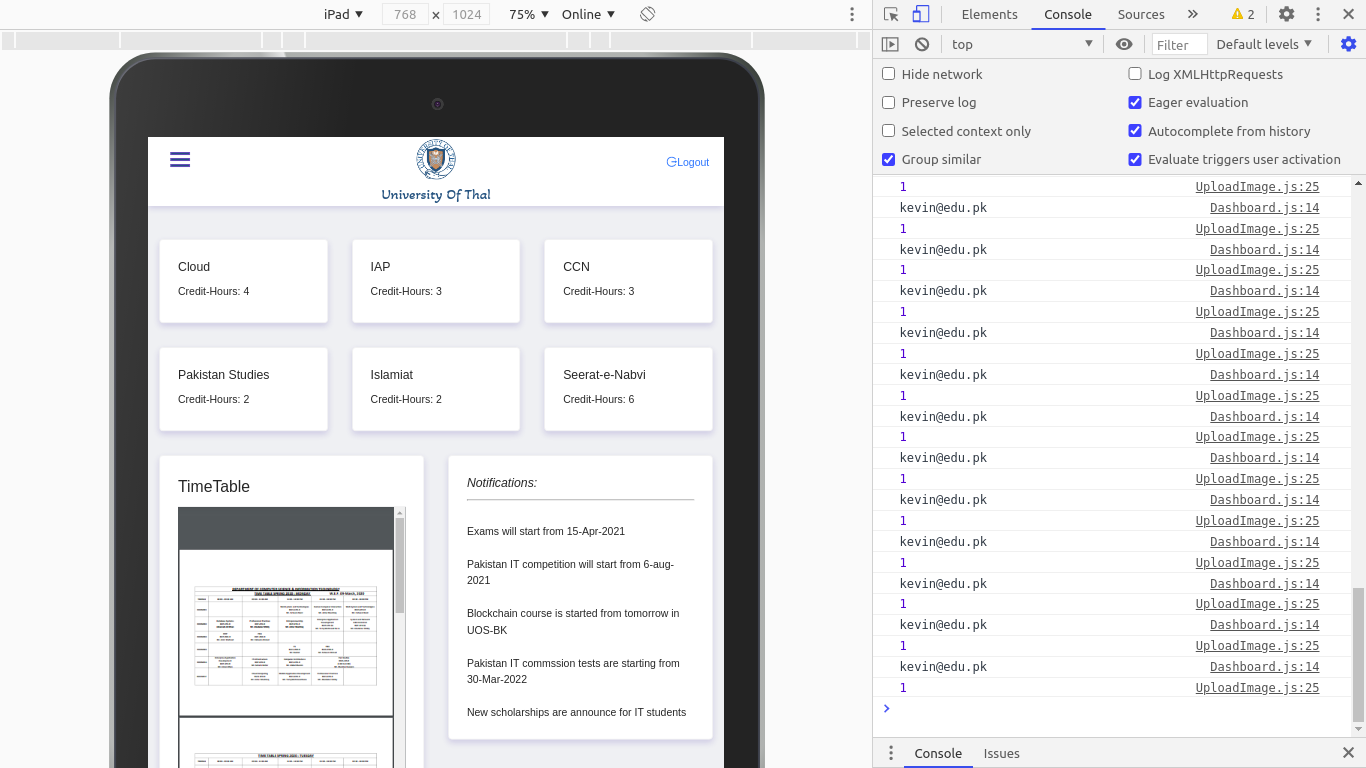Viewport: 1366px width, 768px height.
Task: Clear the console with the clear icon
Action: [922, 44]
